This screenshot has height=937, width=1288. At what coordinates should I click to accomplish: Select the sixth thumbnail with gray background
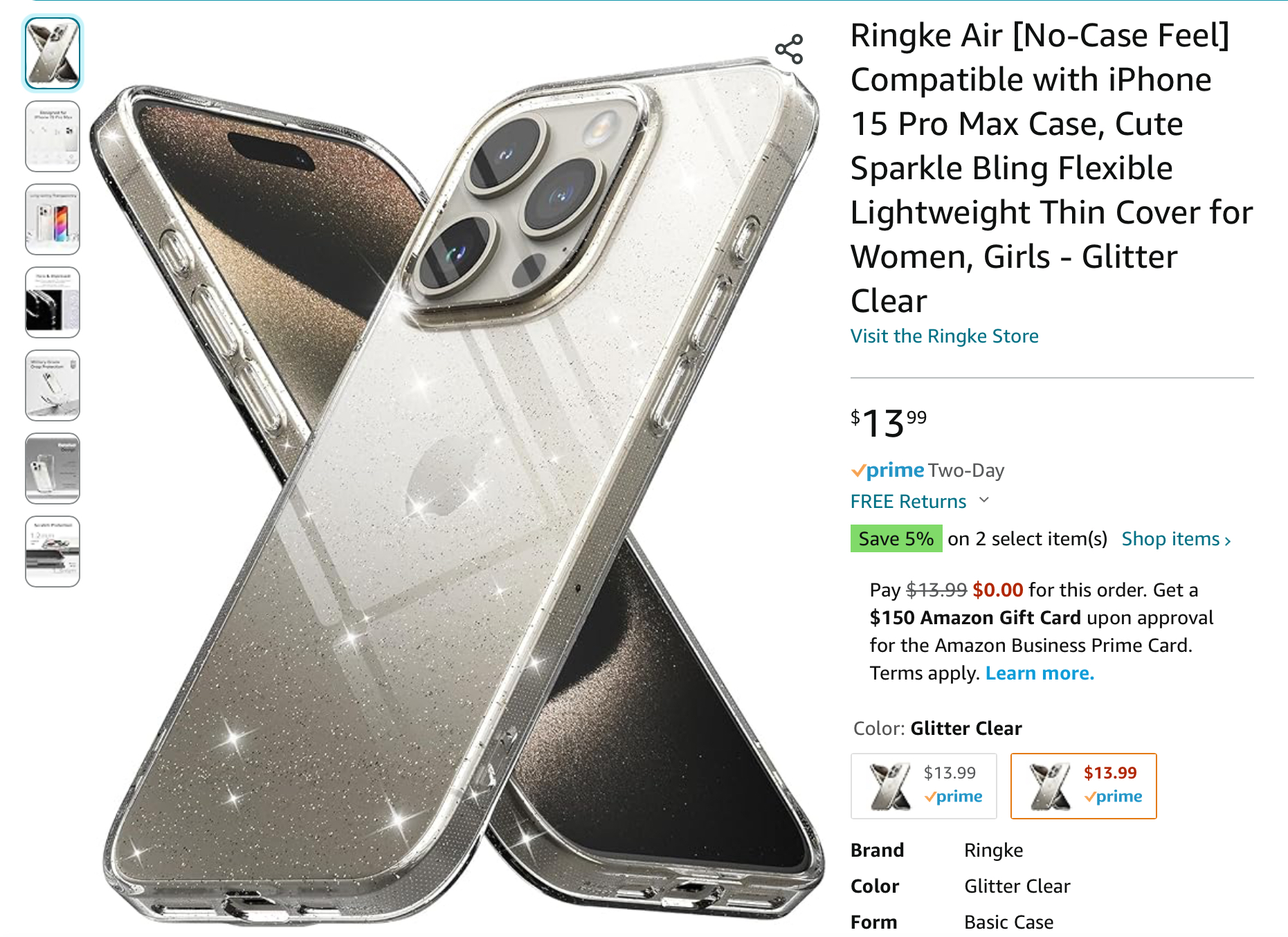point(53,468)
